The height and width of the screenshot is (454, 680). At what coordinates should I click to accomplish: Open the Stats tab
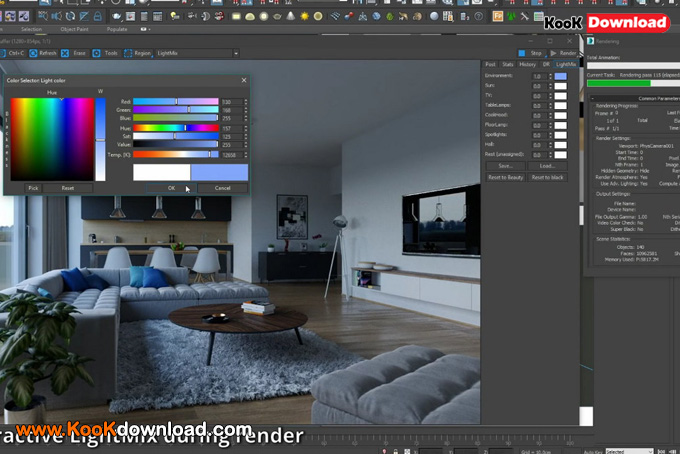[x=507, y=64]
